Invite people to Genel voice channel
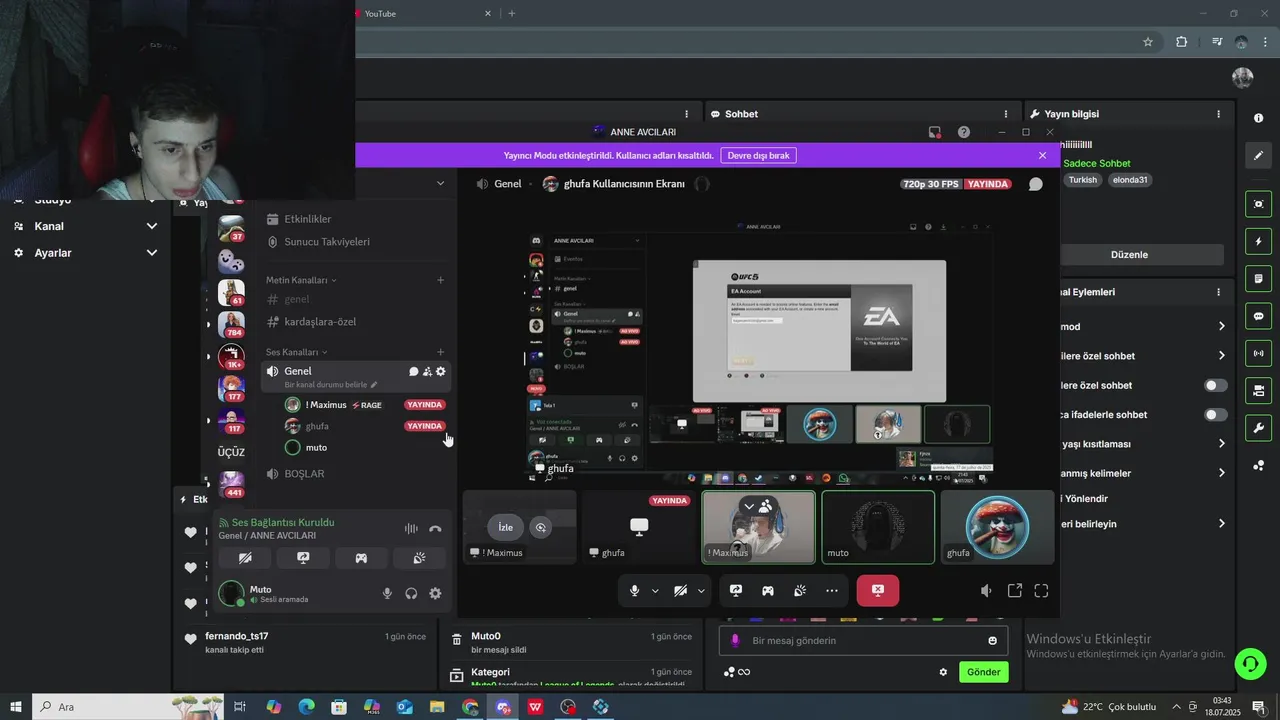The height and width of the screenshot is (720, 1280). (x=427, y=371)
